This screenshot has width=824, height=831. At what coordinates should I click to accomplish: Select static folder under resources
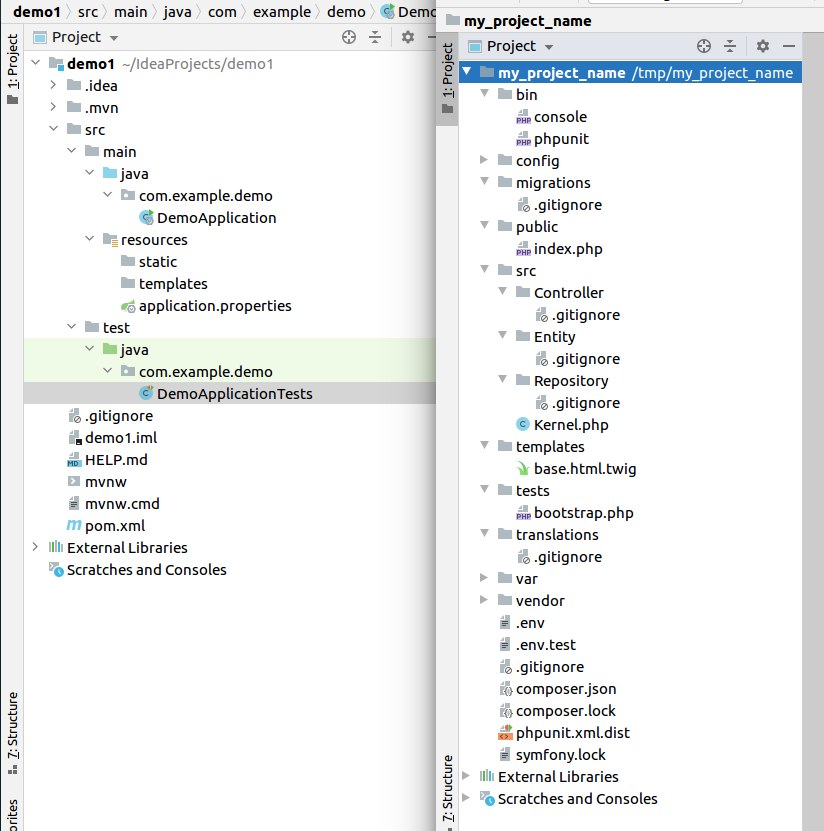[x=149, y=262]
